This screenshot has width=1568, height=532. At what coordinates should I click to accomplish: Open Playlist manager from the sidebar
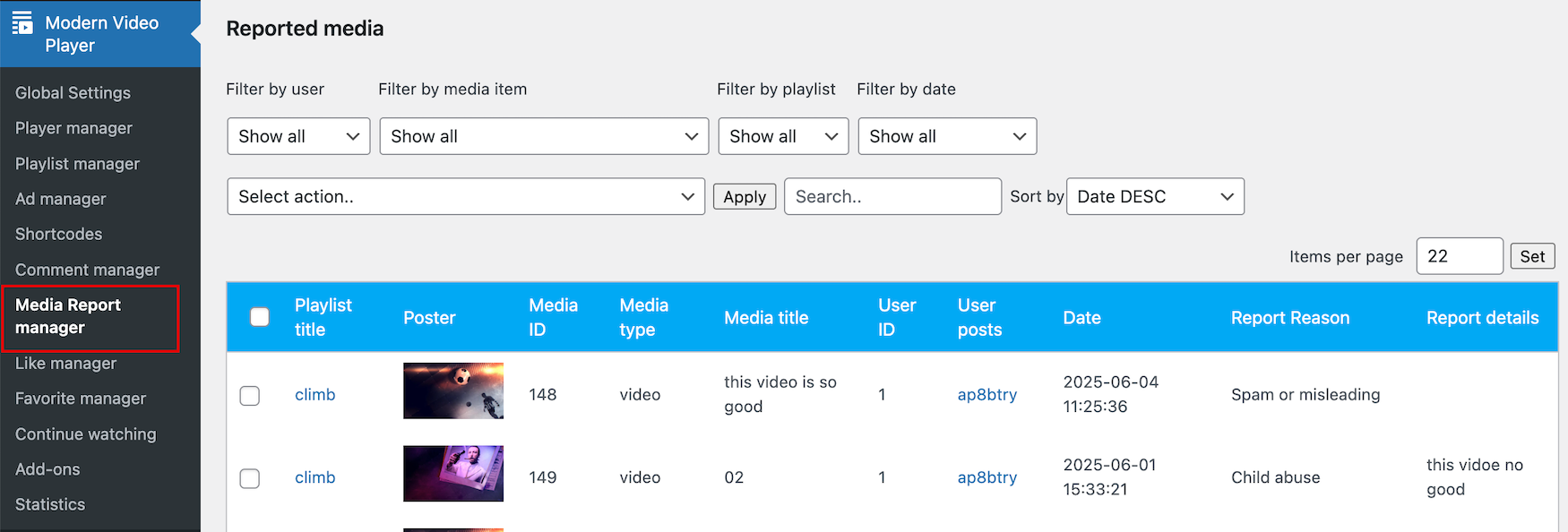tap(77, 164)
